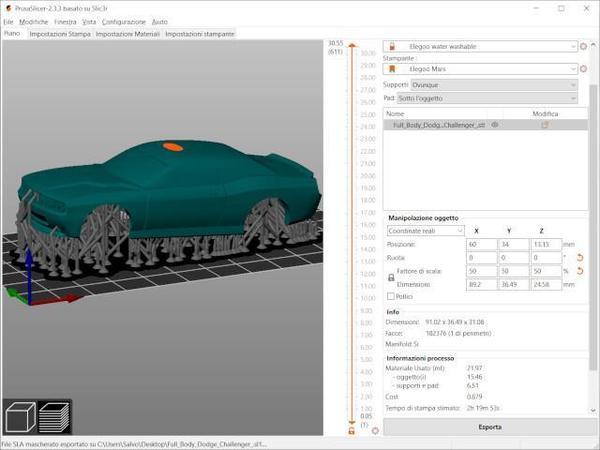Click the Esporta button
The width and height of the screenshot is (600, 450).
coord(489,427)
